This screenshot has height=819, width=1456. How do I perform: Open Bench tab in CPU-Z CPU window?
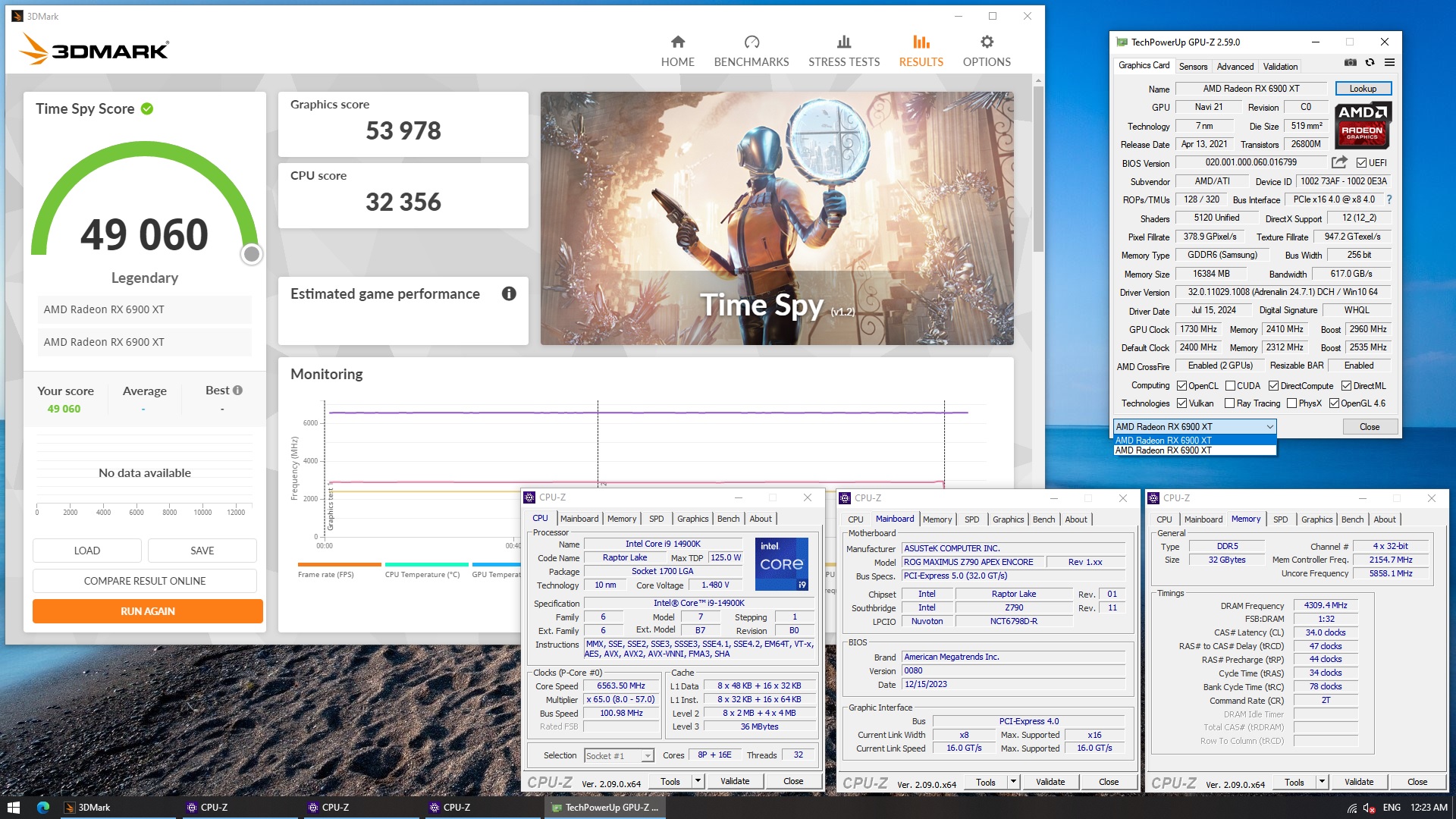[728, 519]
